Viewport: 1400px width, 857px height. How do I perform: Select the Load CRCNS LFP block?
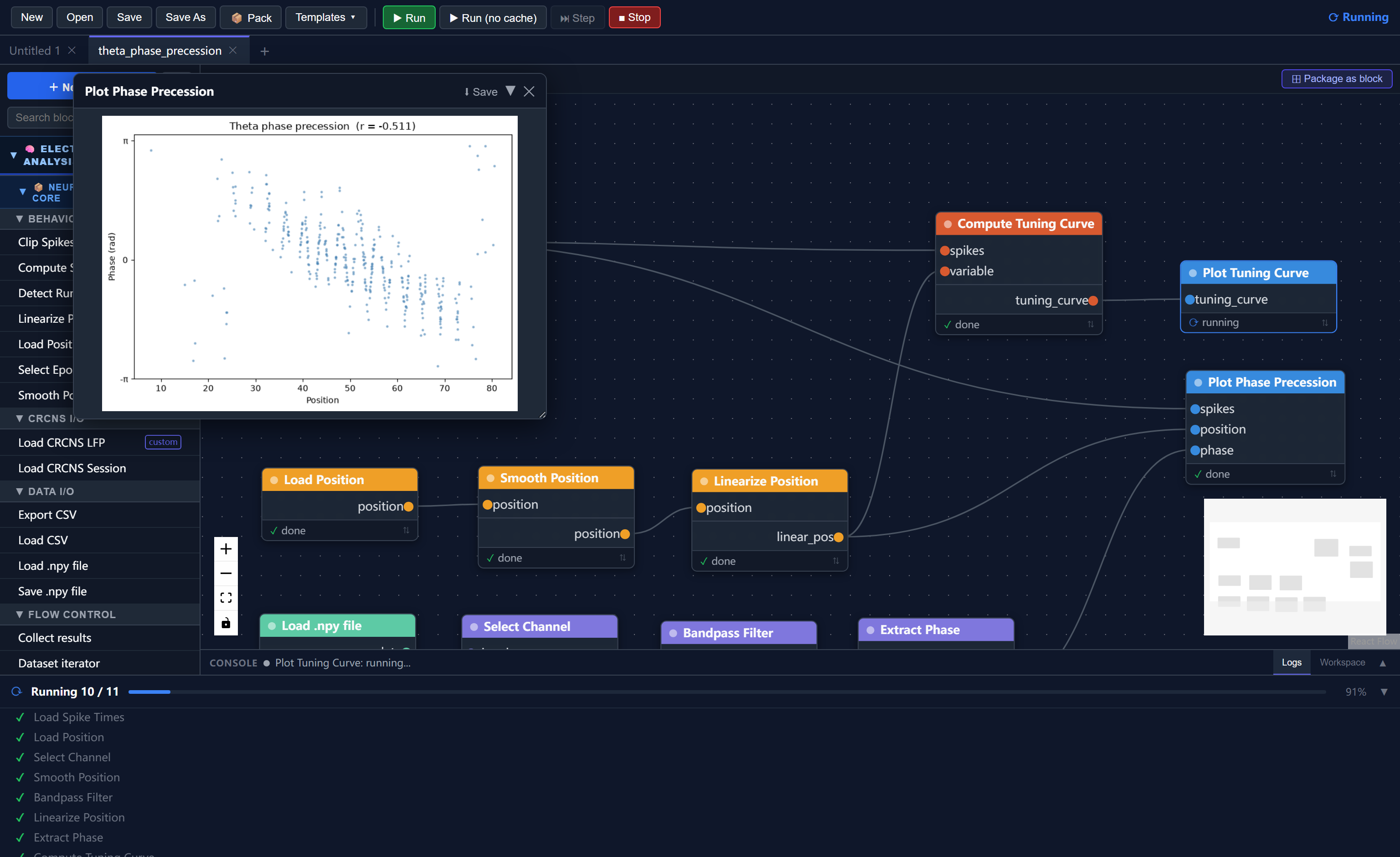(100, 442)
